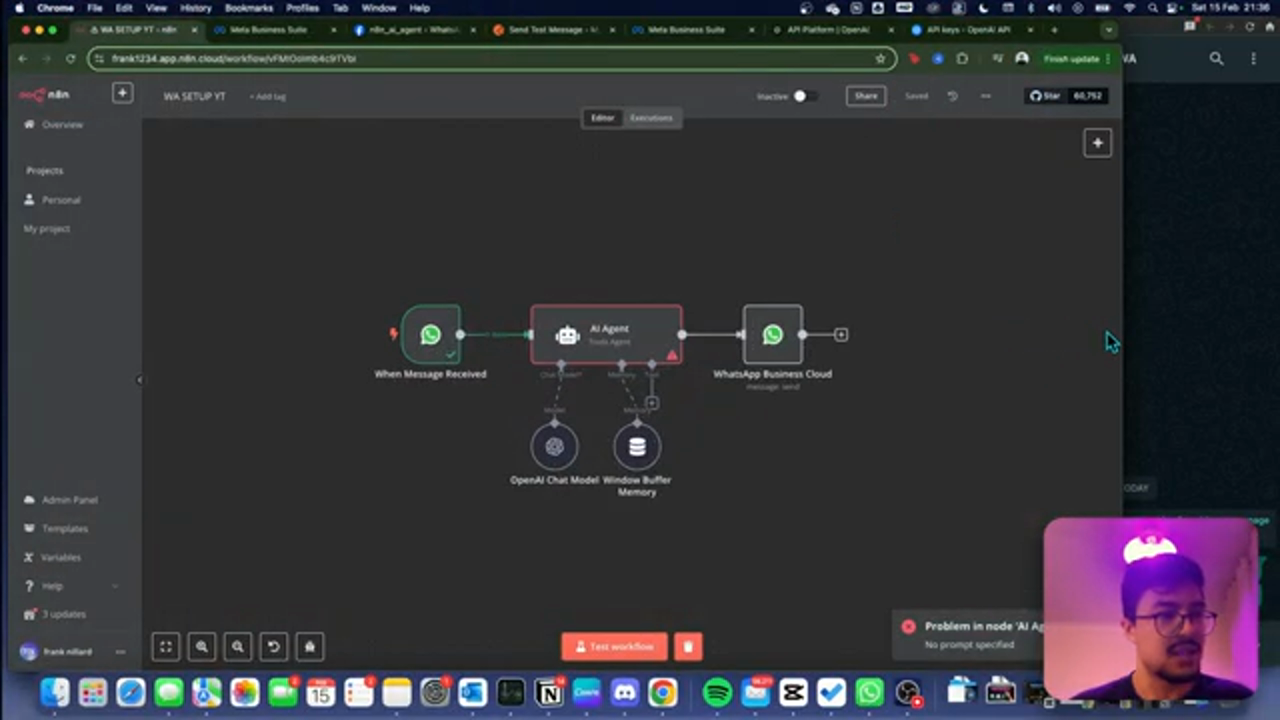Image resolution: width=1280 pixels, height=720 pixels.
Task: Open the Profiles menu in menu bar
Action: pos(303,8)
